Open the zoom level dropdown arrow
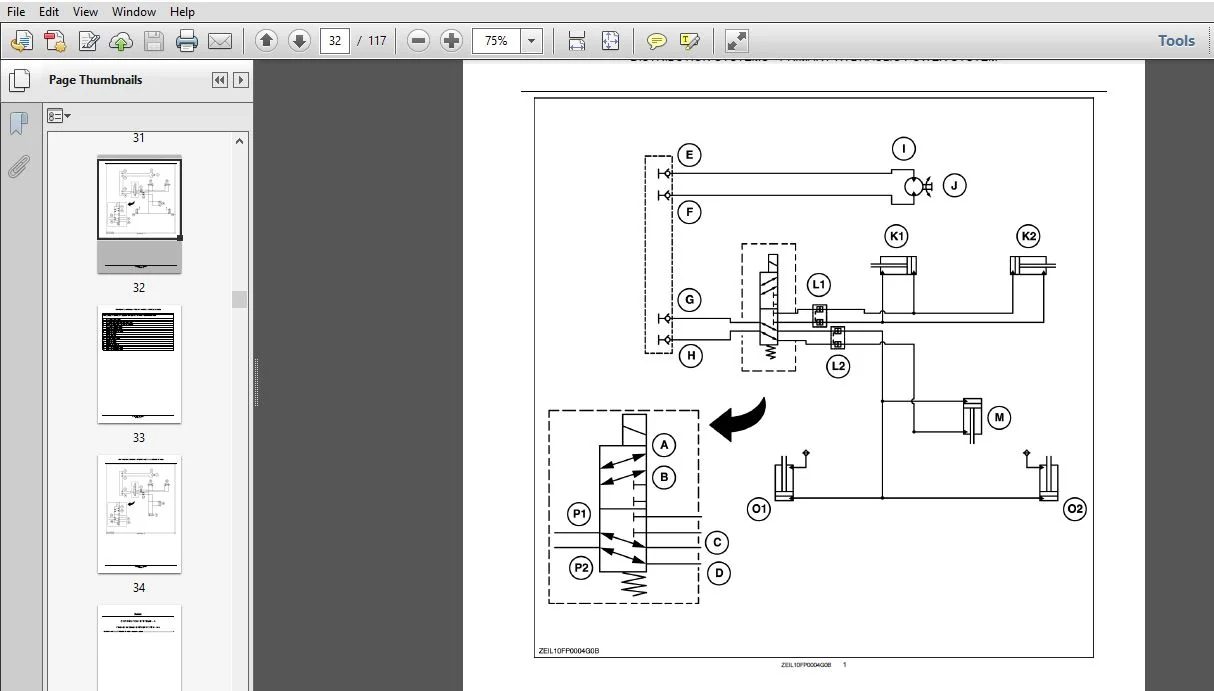This screenshot has width=1214, height=691. point(532,41)
